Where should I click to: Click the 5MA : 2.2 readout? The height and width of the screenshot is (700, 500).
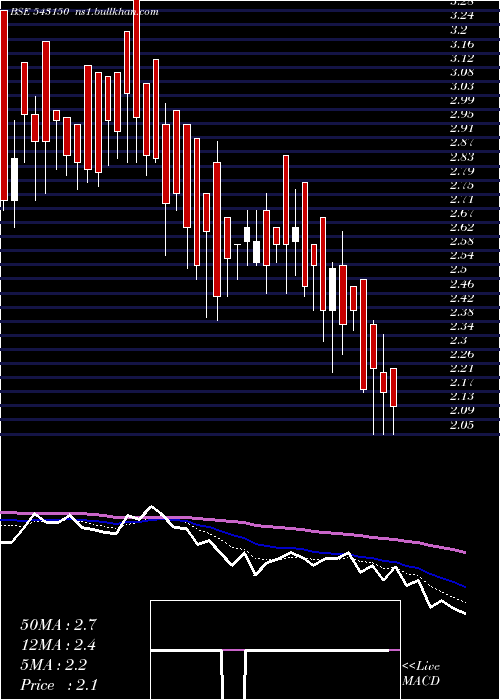54,665
